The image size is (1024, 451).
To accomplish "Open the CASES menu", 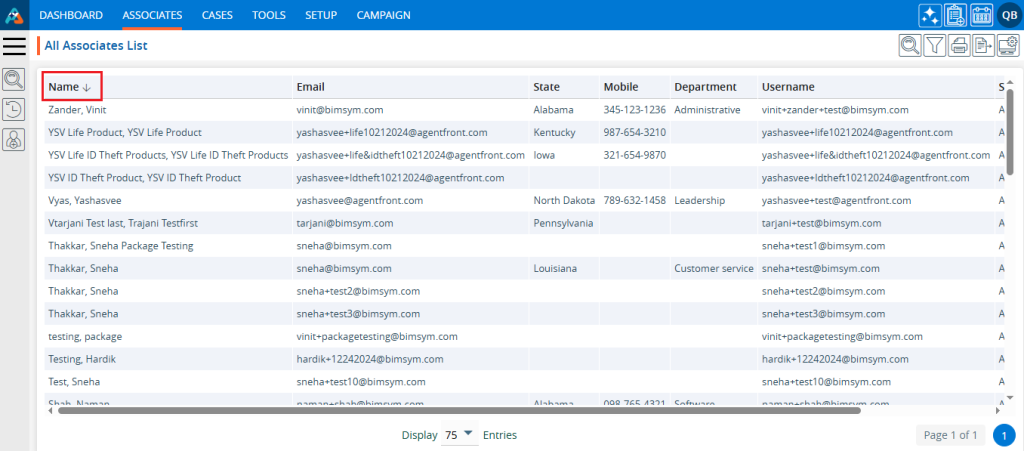I will (x=217, y=15).
